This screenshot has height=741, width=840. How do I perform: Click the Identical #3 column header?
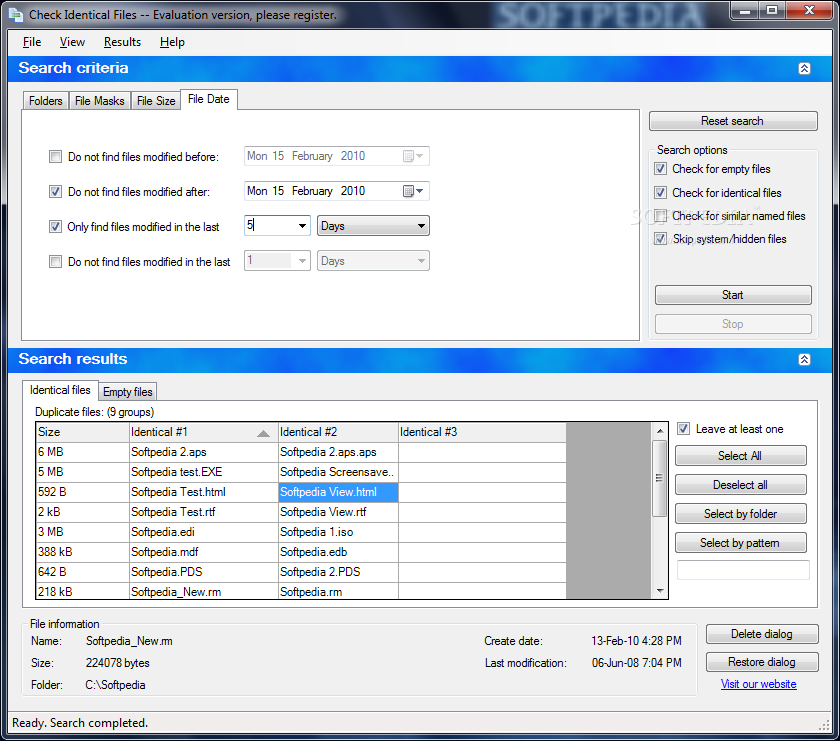482,432
